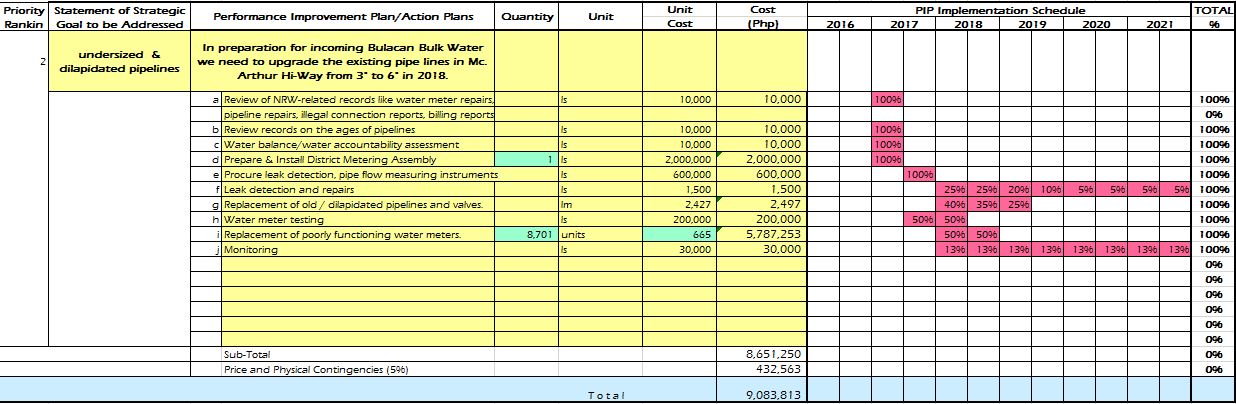Select the cost 30,000 in Monitoring row
Image resolution: width=1236 pixels, height=404 pixels.
tap(760, 250)
